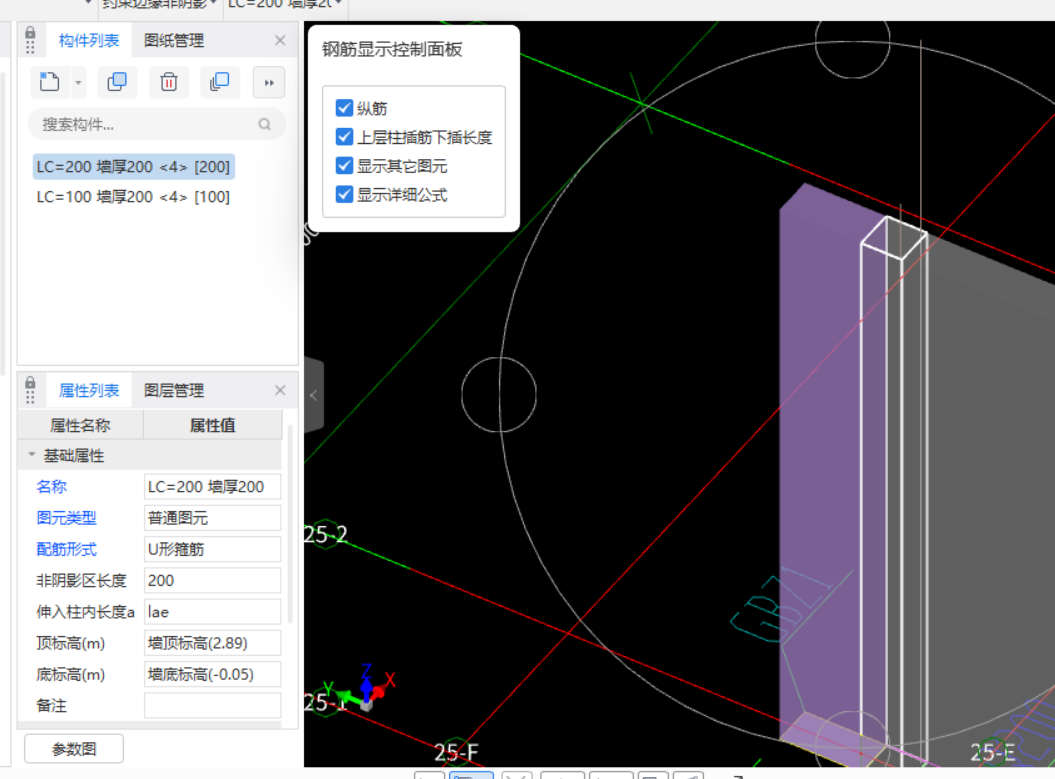The height and width of the screenshot is (779, 1055).
Task: Switch to the 构件列表 tab
Action: 89,40
